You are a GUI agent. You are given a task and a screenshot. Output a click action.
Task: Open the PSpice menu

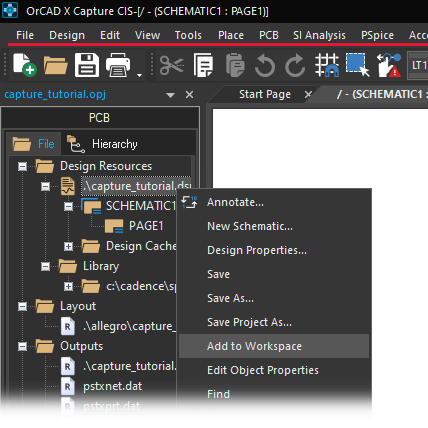377,35
